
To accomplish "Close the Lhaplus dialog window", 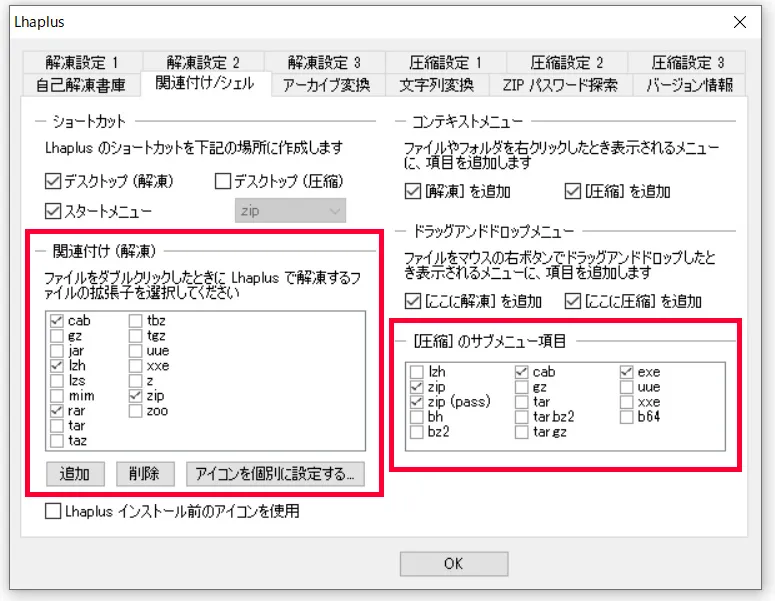I will click(740, 22).
